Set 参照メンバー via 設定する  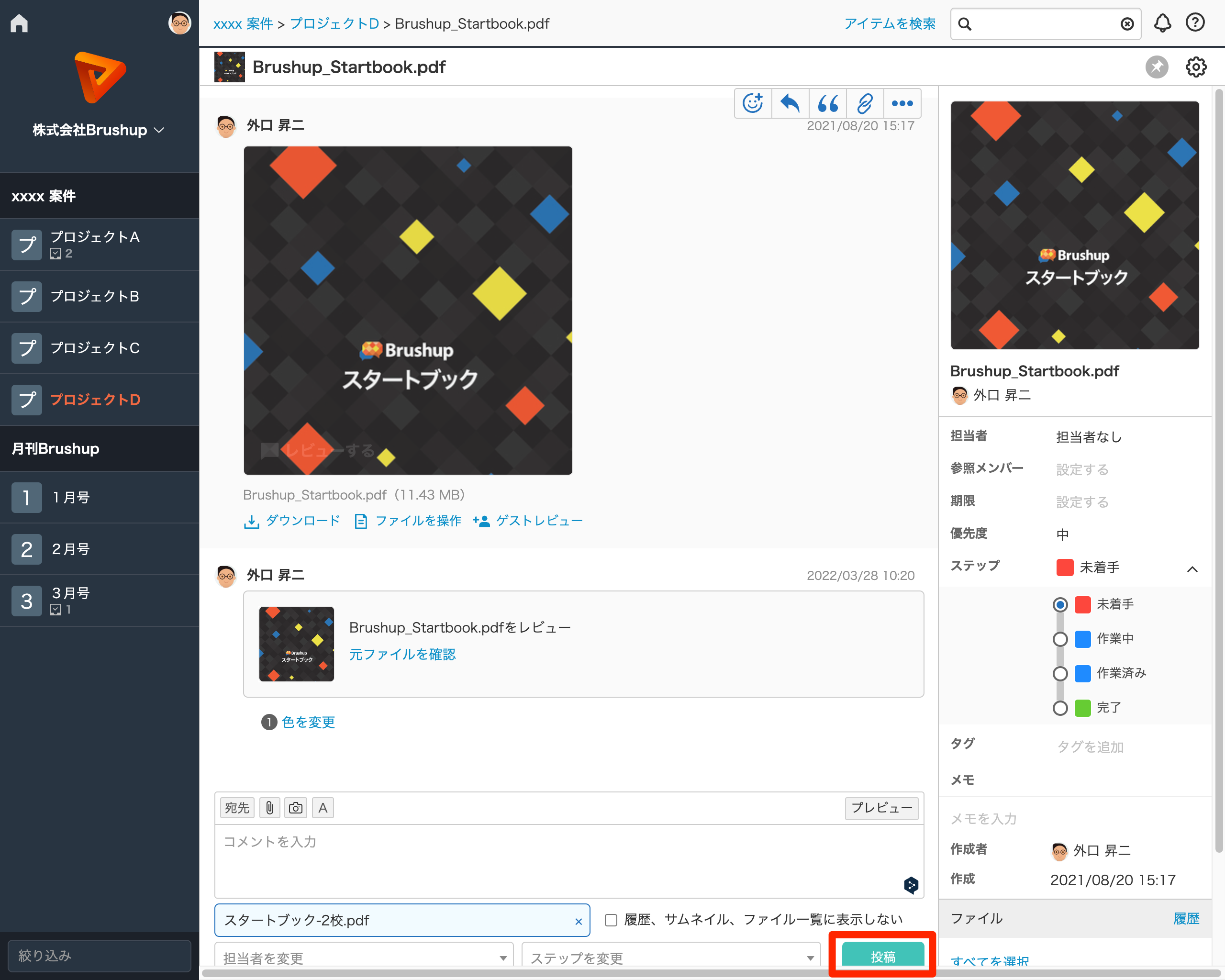coord(1082,470)
